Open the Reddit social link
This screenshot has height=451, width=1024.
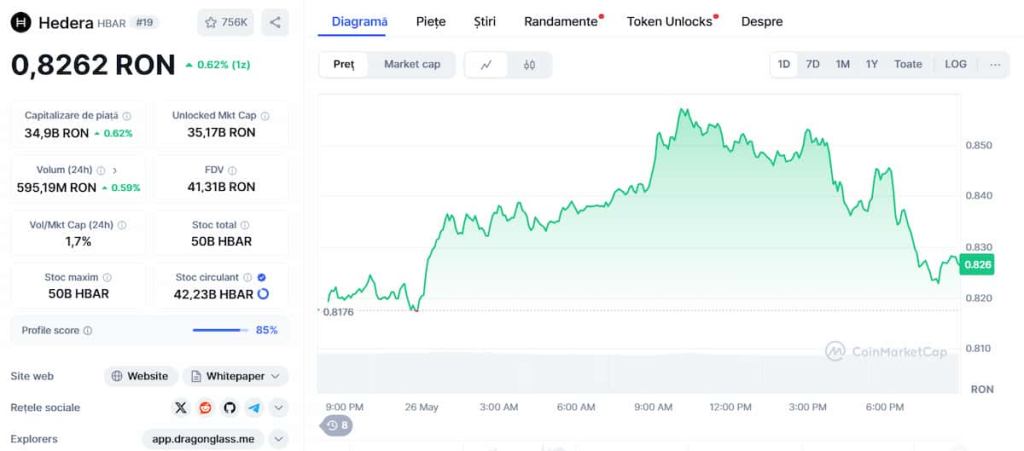[205, 408]
